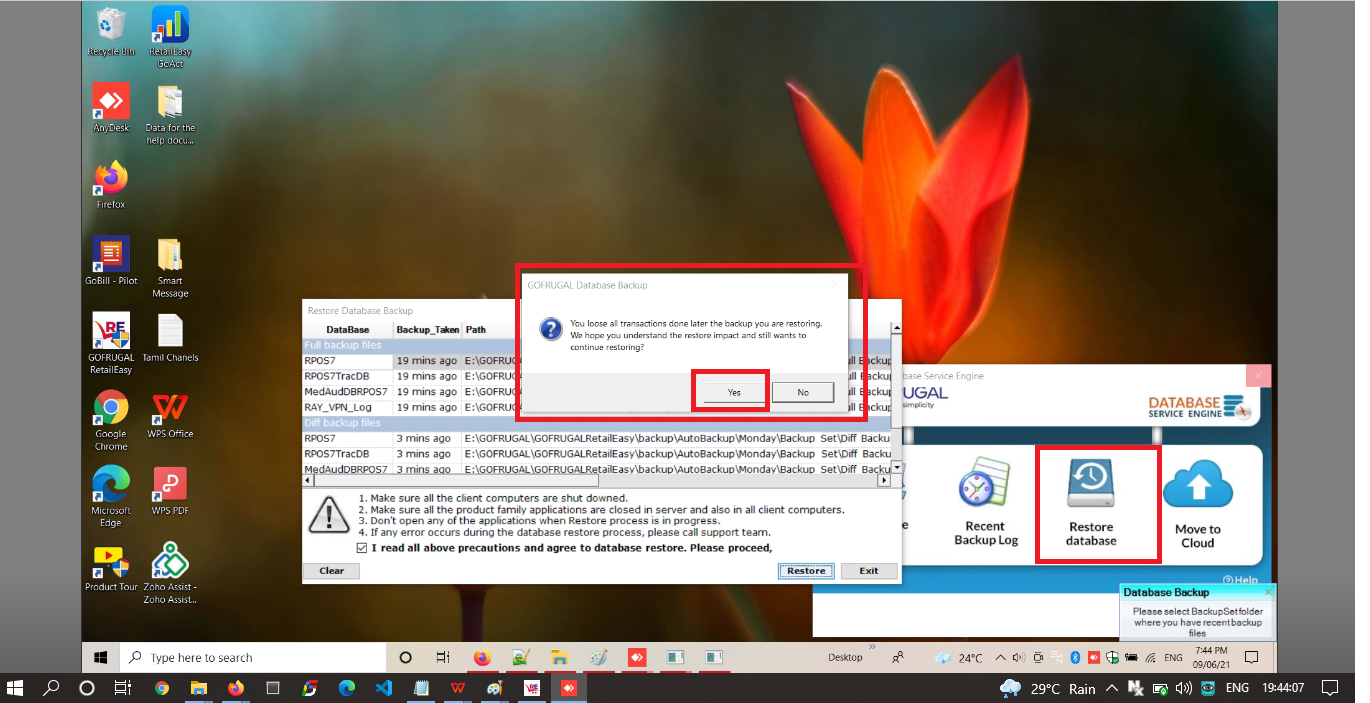Untick the 'I read all above precautions' checkbox
Screen dimensions: 1370x703
pos(361,548)
